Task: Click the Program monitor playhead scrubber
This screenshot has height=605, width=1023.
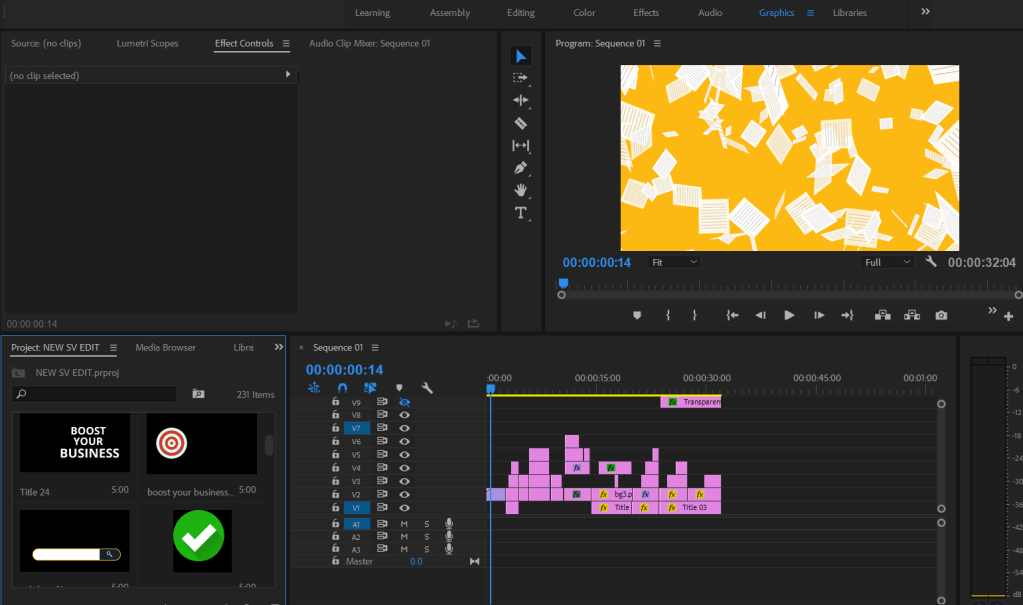Action: click(563, 284)
